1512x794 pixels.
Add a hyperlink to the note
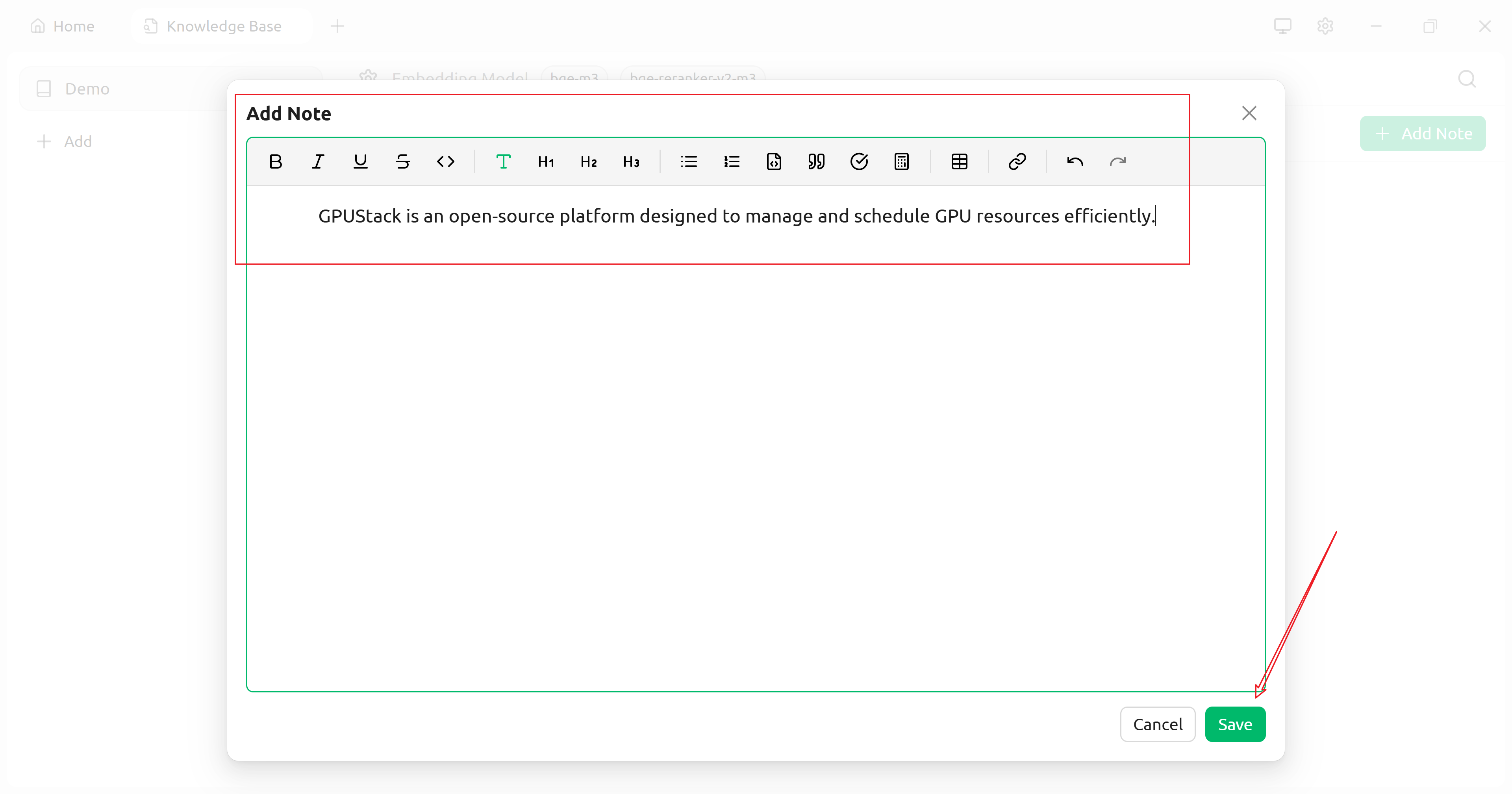click(x=1017, y=161)
